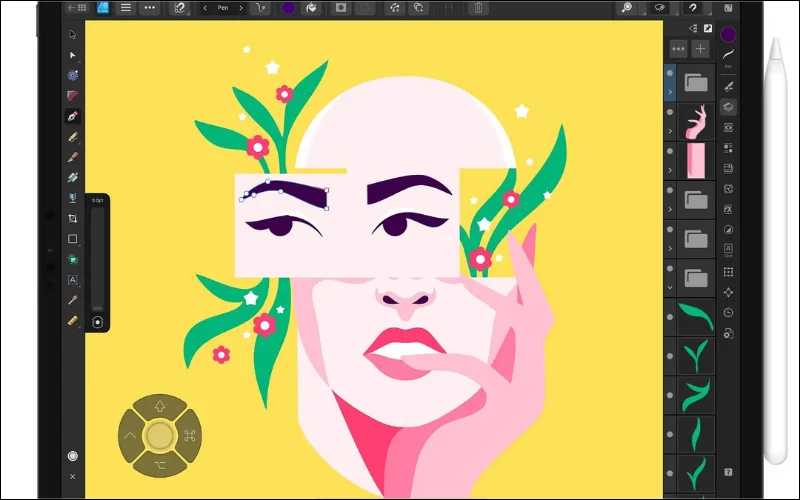Return to gallery via back arrow
The height and width of the screenshot is (500, 800).
point(77,8)
